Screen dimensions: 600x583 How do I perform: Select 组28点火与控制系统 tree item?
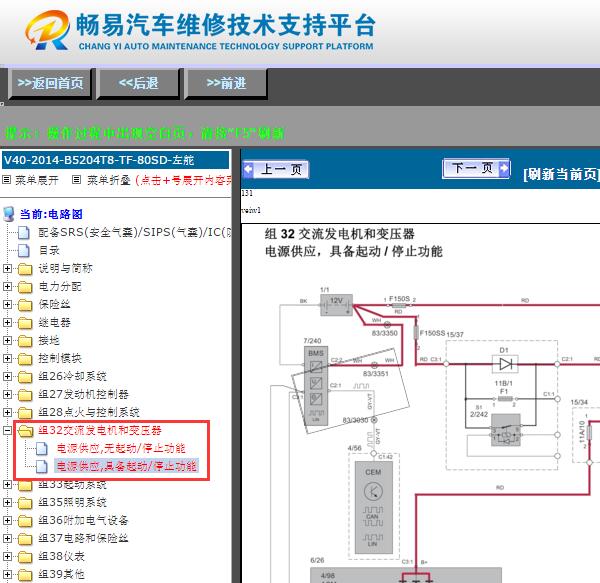[89, 412]
